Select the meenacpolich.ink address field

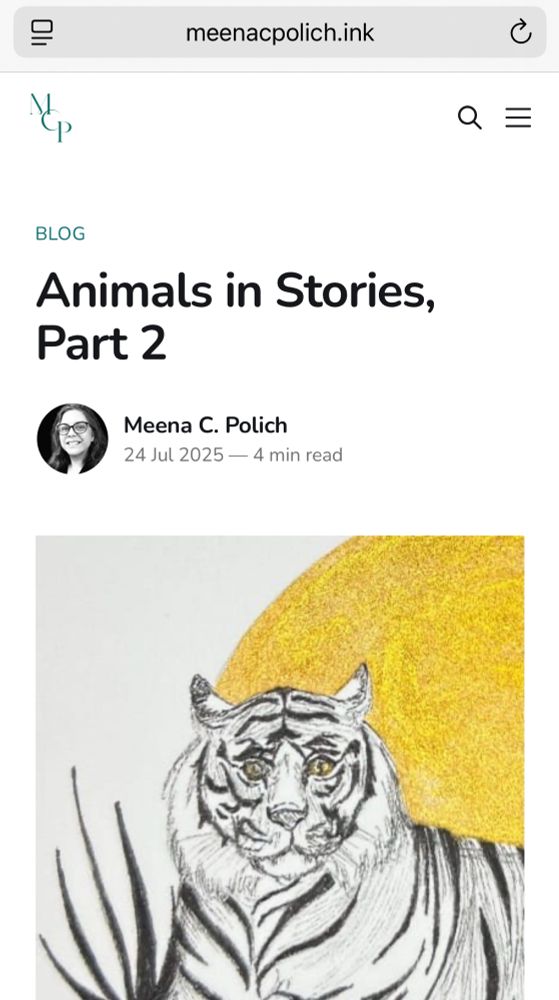[x=280, y=33]
